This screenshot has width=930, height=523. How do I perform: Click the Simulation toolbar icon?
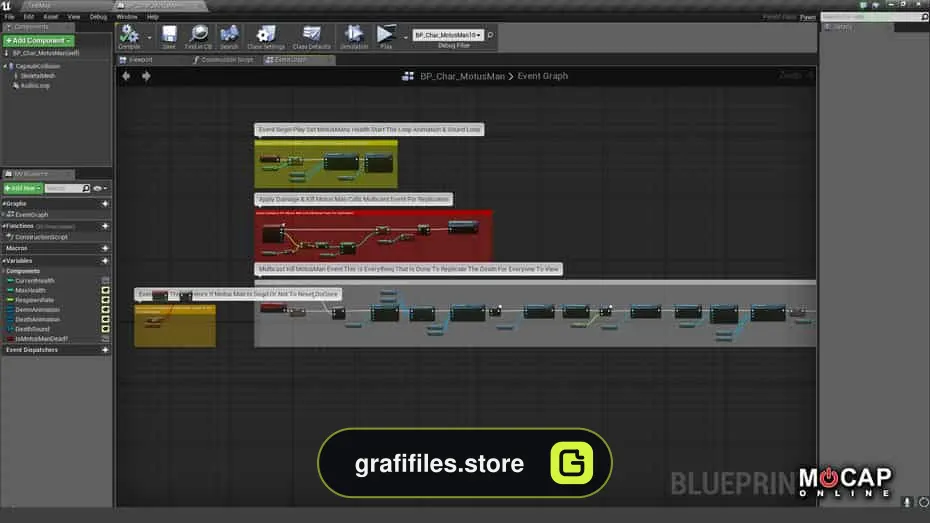tap(354, 37)
